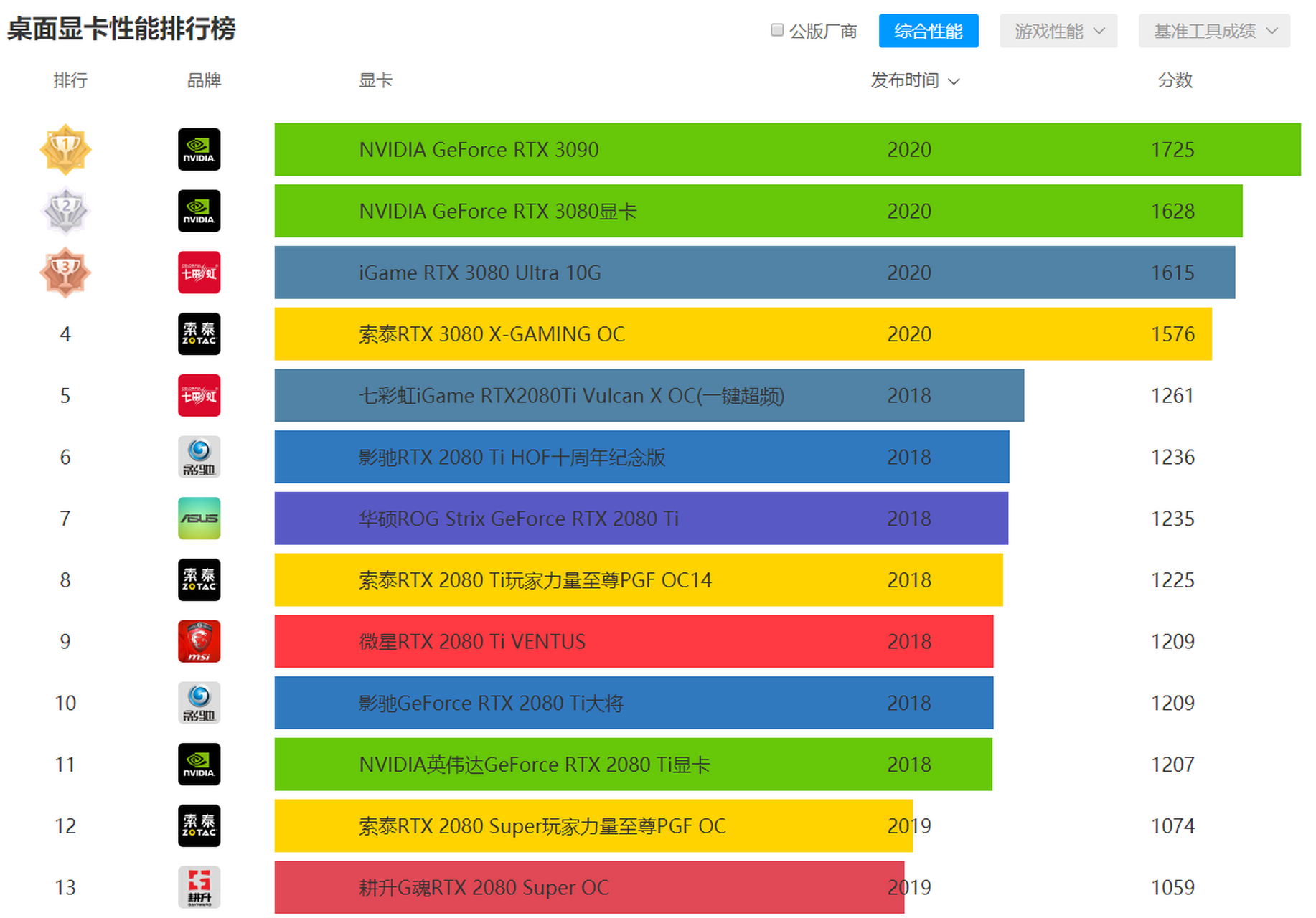
Task: Click the Colorful logo beside RTX2080Ti Vulcan X OC
Action: pyautogui.click(x=199, y=395)
